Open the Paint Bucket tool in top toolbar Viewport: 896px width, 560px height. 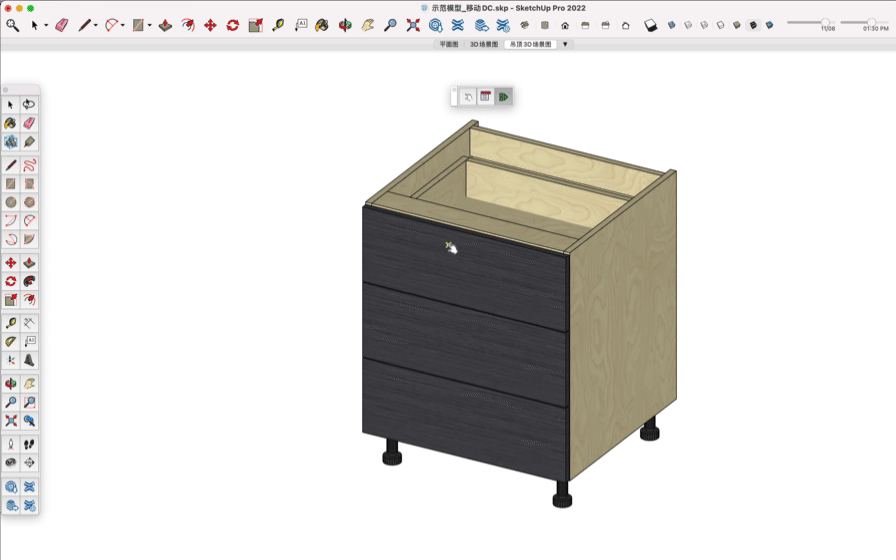[x=322, y=25]
